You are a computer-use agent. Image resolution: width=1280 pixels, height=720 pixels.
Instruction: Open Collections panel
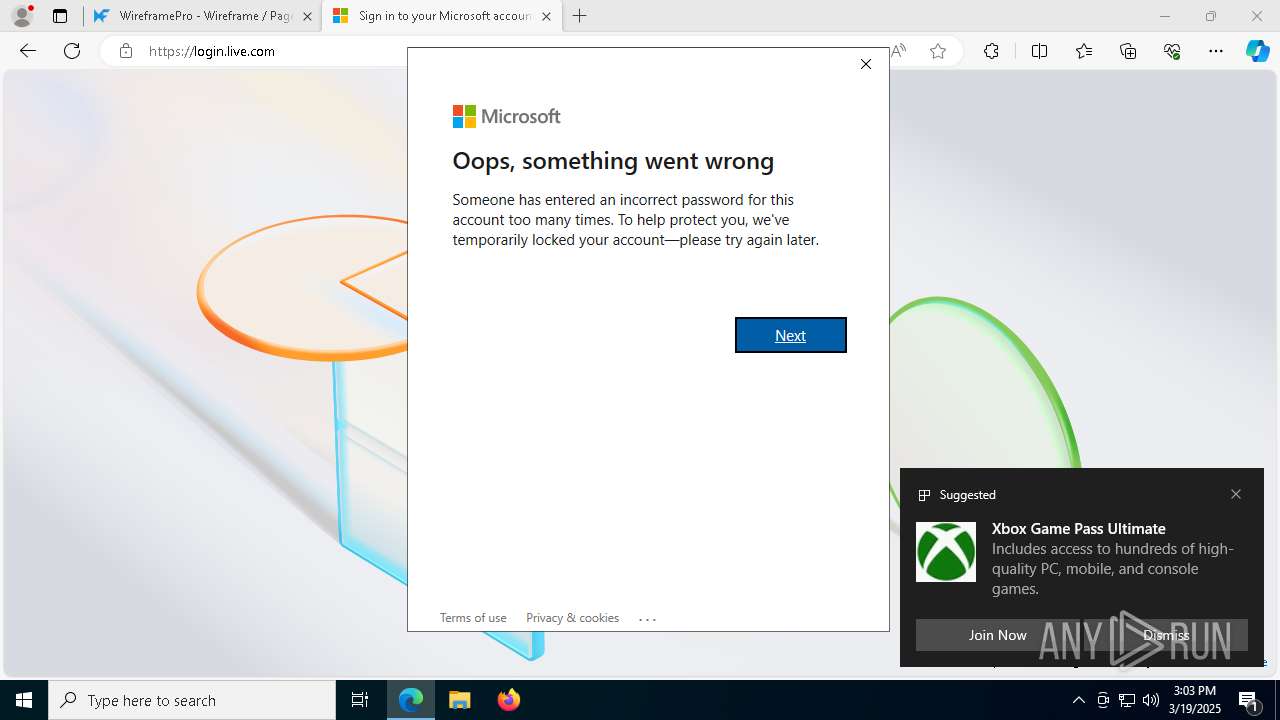(x=1128, y=51)
